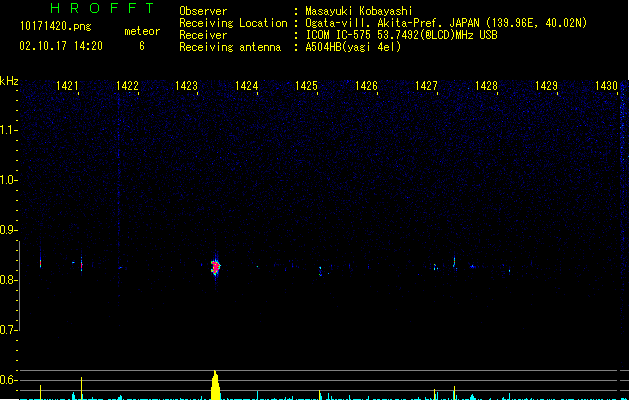629x400 pixels.
Task: Click the 1427 time axis marker
Action: tap(426, 86)
